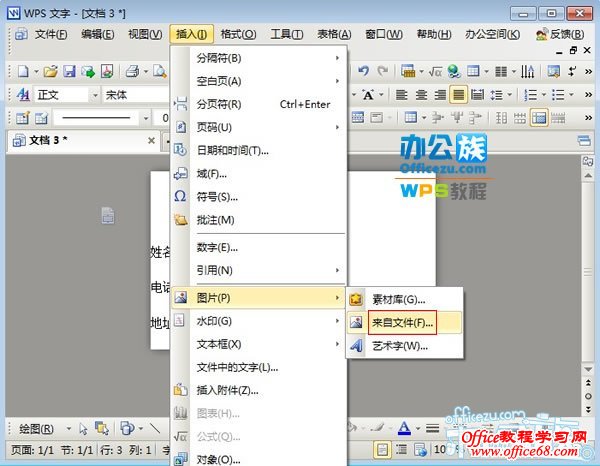Click the Print icon
Image resolution: width=600 pixels, height=466 pixels.
132,71
